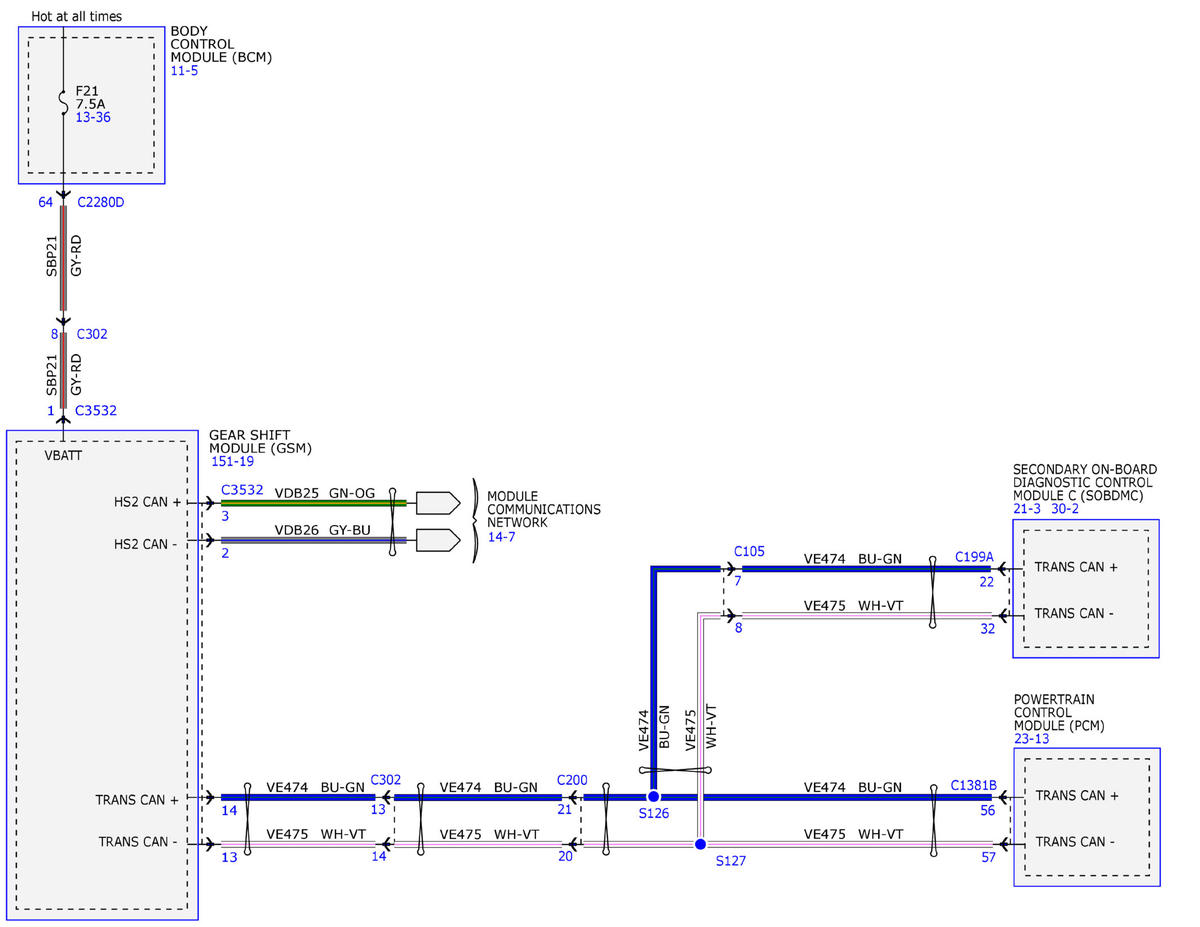Click the S127 splice dot
The width and height of the screenshot is (1200, 927).
(700, 844)
